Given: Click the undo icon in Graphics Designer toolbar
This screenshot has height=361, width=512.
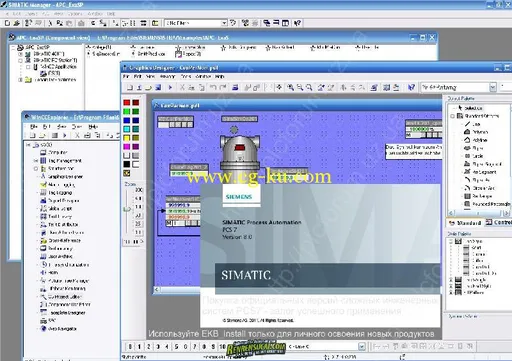Looking at the screenshot, I should [x=213, y=87].
